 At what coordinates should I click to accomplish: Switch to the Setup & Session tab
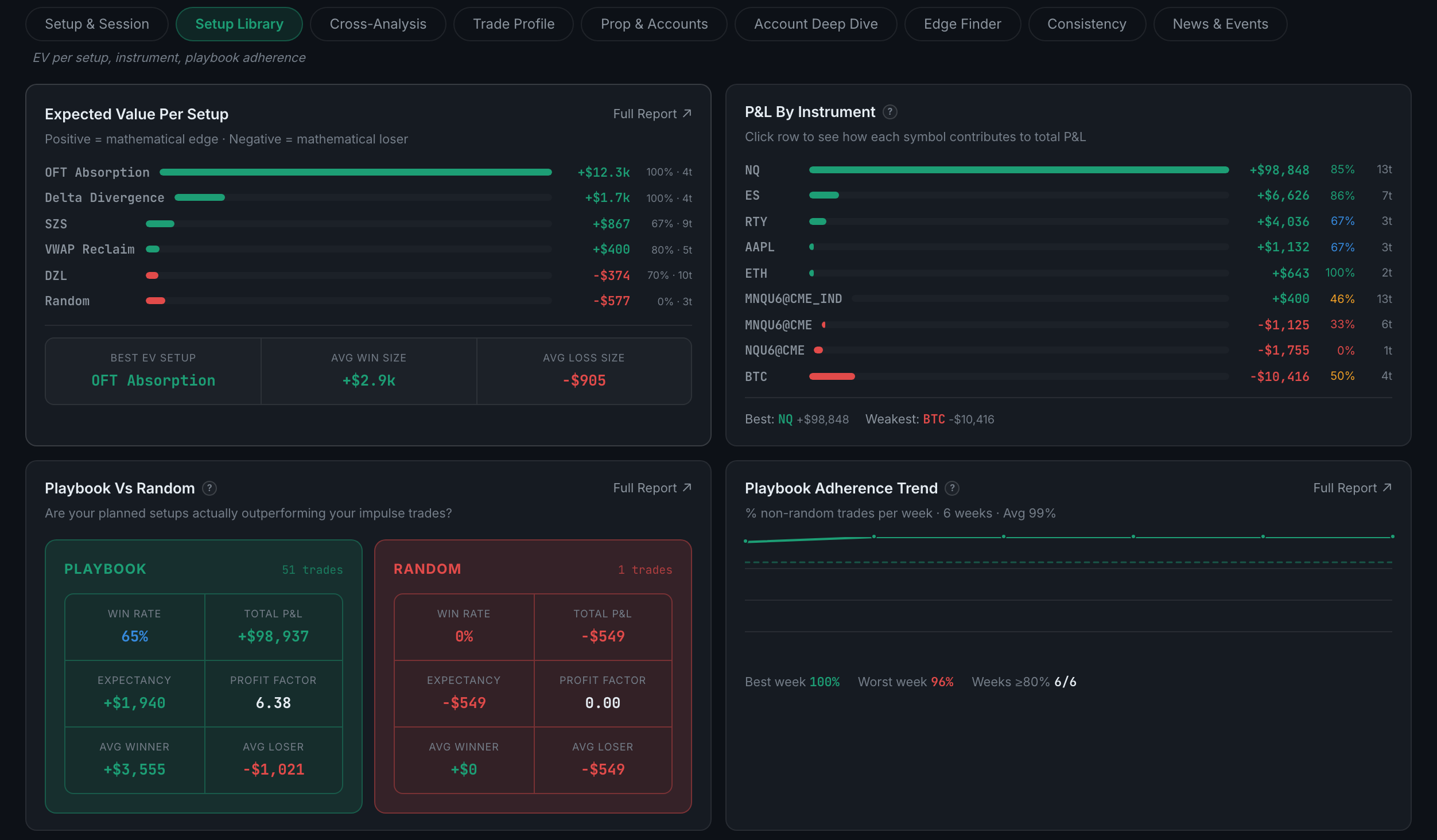[97, 24]
